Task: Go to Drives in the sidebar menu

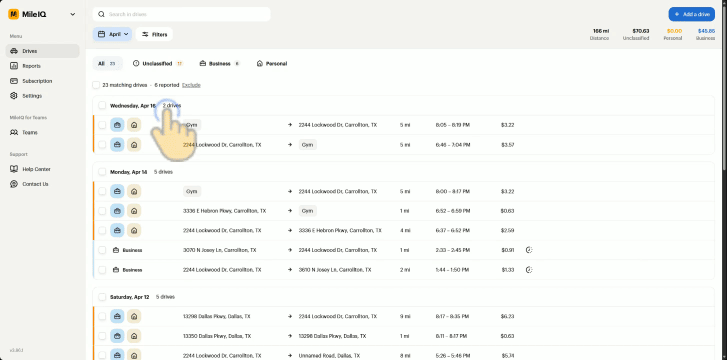Action: [43, 51]
